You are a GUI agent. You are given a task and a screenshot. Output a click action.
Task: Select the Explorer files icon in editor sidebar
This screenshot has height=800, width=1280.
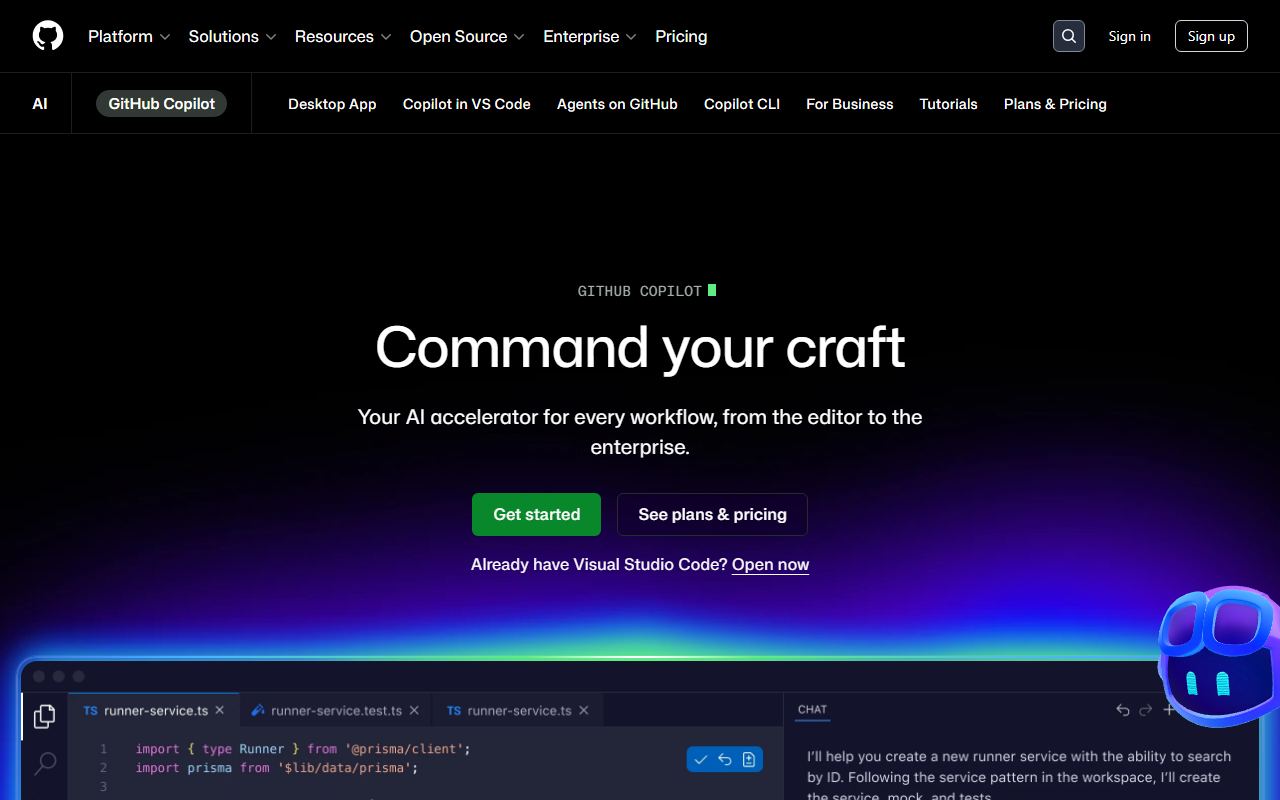44,716
